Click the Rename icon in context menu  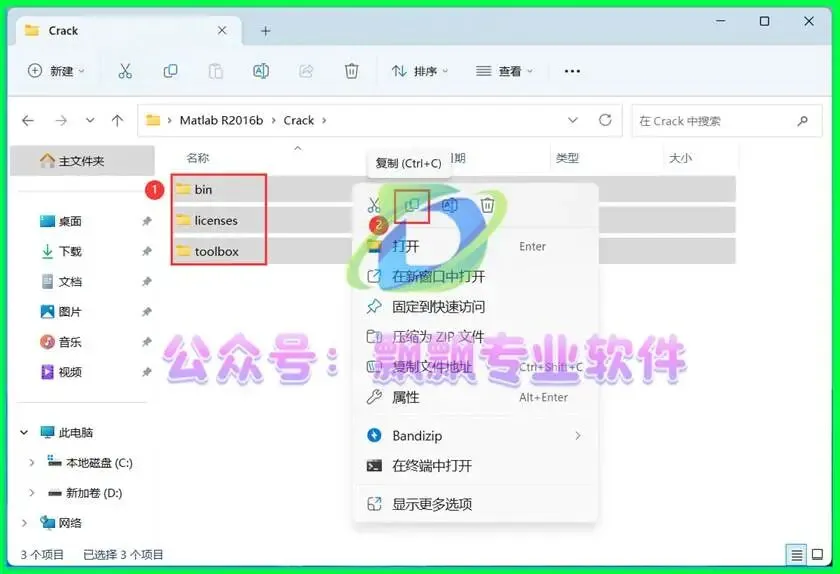click(449, 205)
